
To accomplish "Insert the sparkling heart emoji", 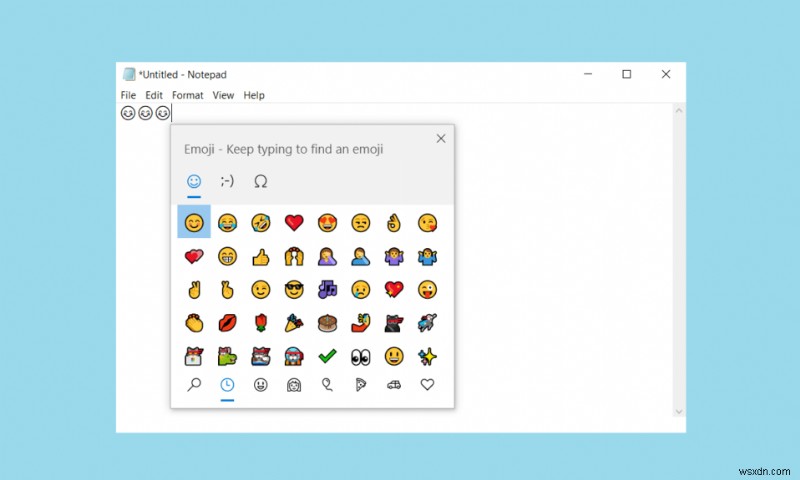I will tap(394, 289).
